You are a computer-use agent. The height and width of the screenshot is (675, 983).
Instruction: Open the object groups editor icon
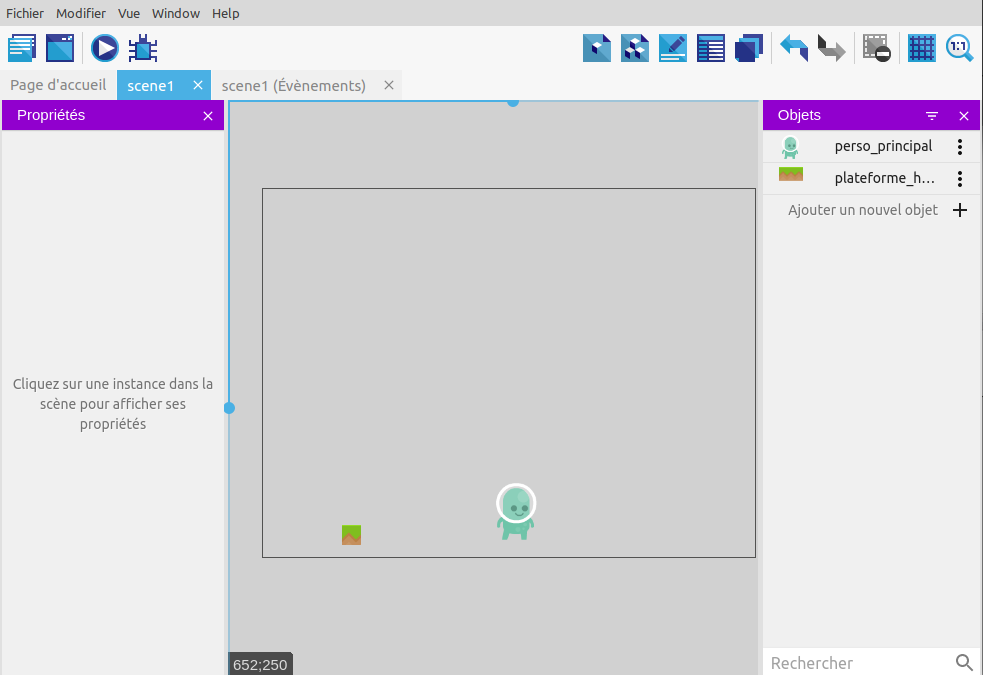635,48
